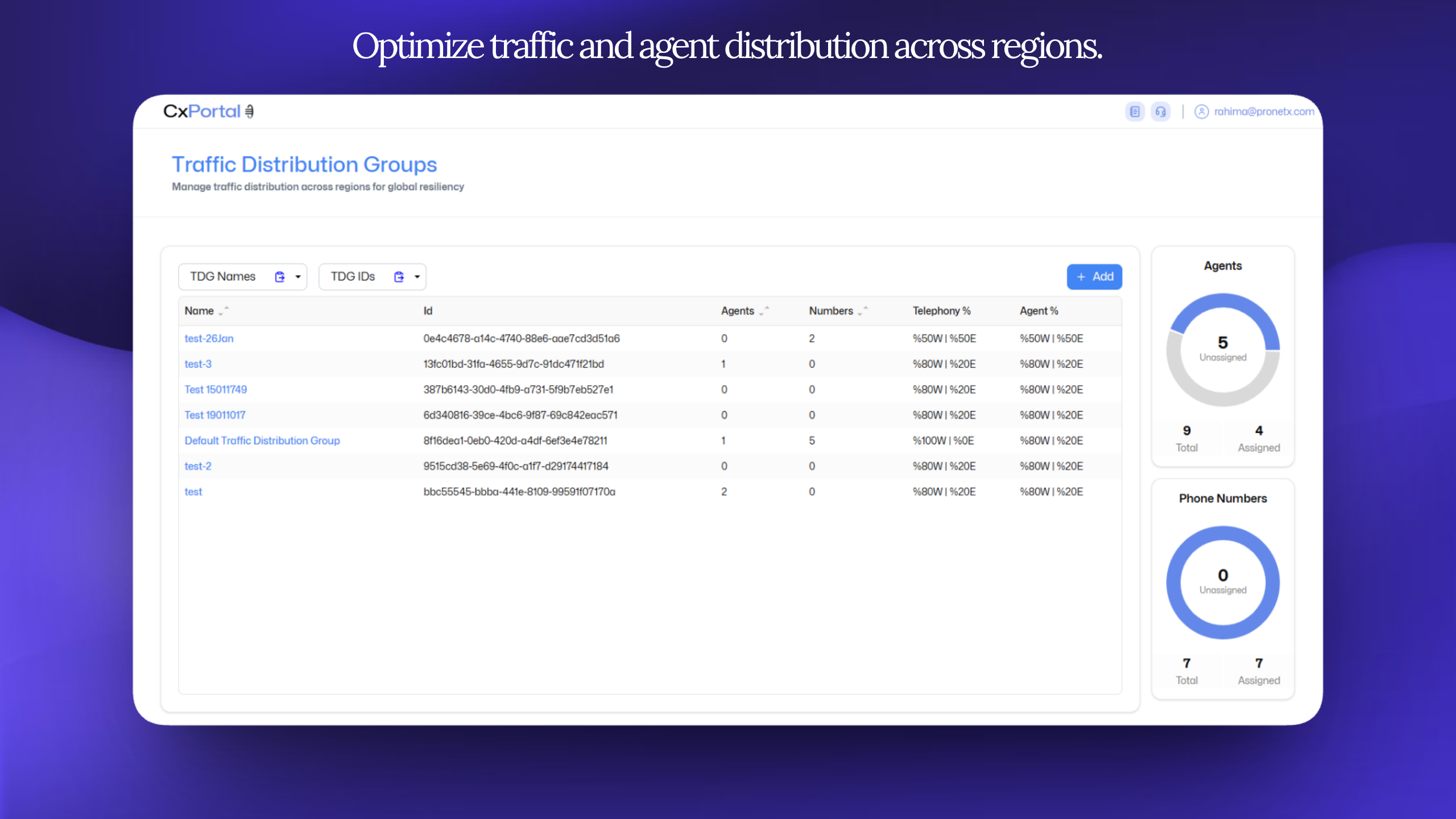Click the CxPortal logo
Viewport: 1456px width, 819px height.
pos(208,111)
